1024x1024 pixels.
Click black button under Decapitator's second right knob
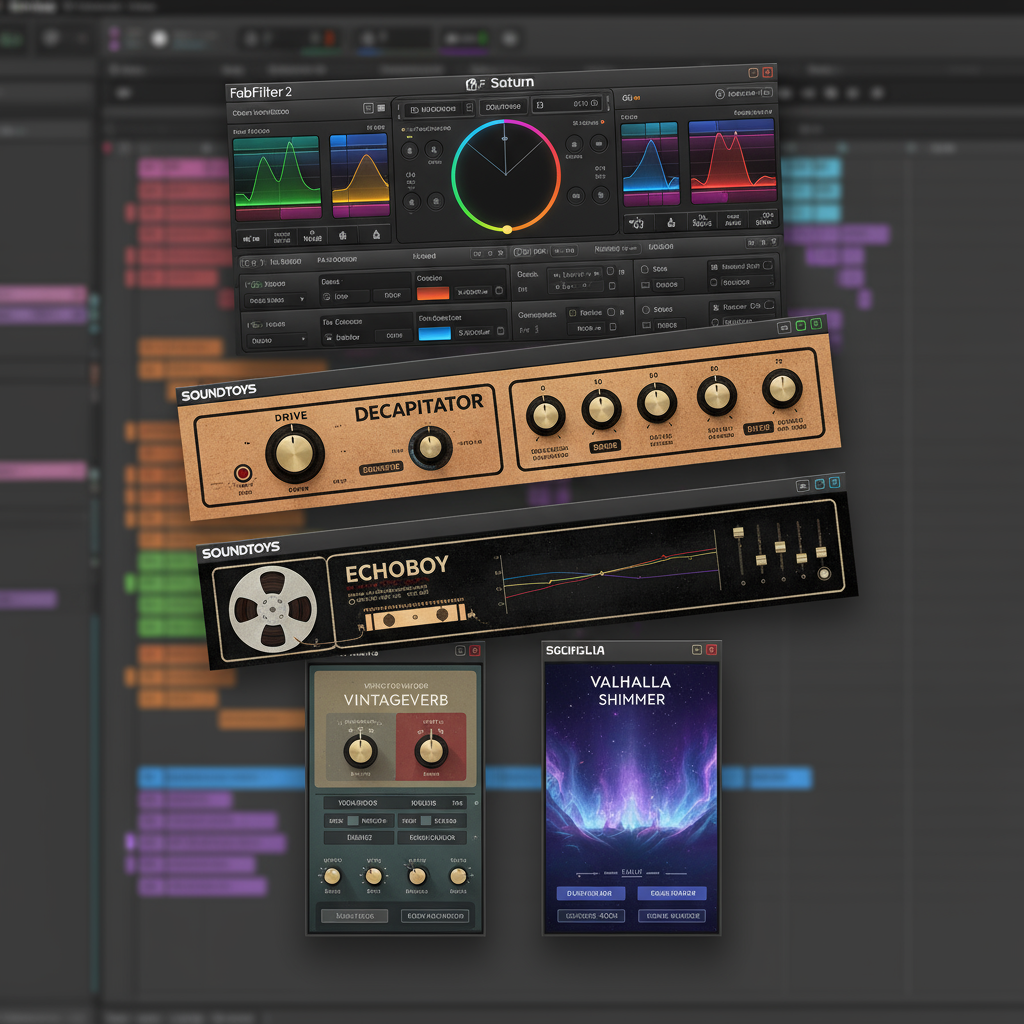click(x=605, y=447)
